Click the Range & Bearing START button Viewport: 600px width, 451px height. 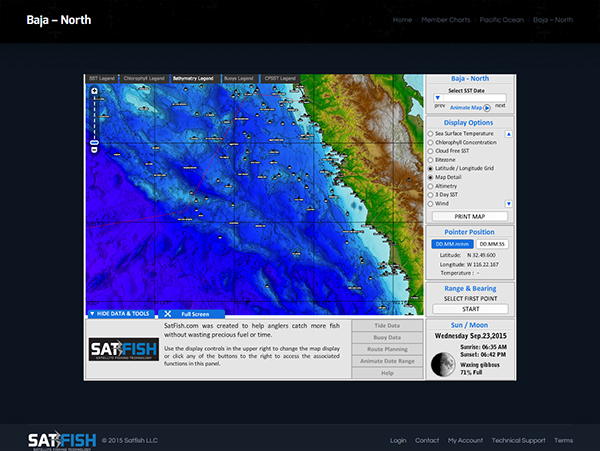(x=470, y=309)
